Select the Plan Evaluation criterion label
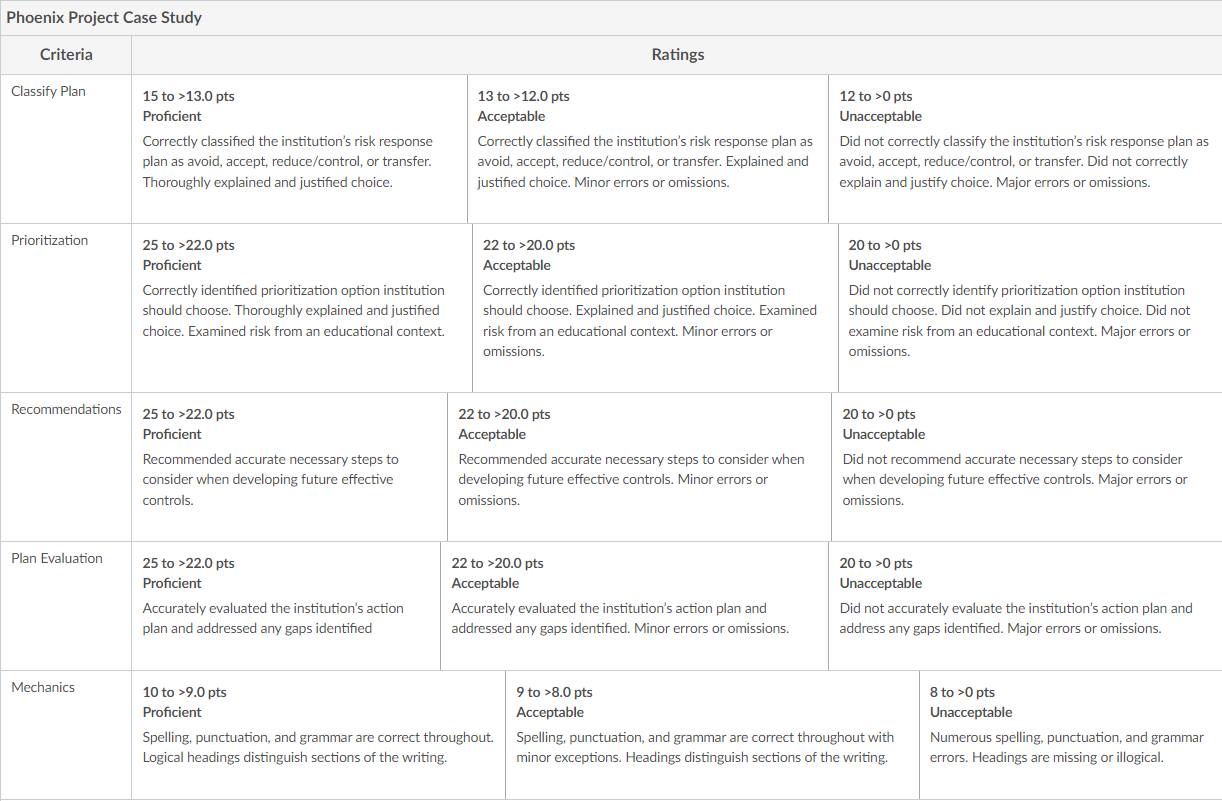 coord(57,558)
